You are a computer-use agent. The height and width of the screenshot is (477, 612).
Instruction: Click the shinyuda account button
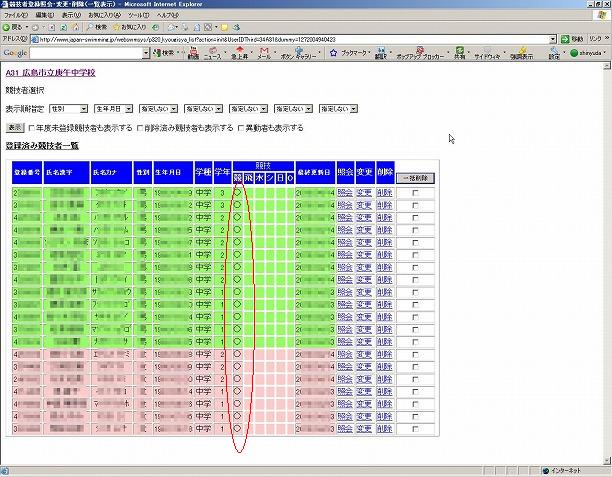pos(587,53)
